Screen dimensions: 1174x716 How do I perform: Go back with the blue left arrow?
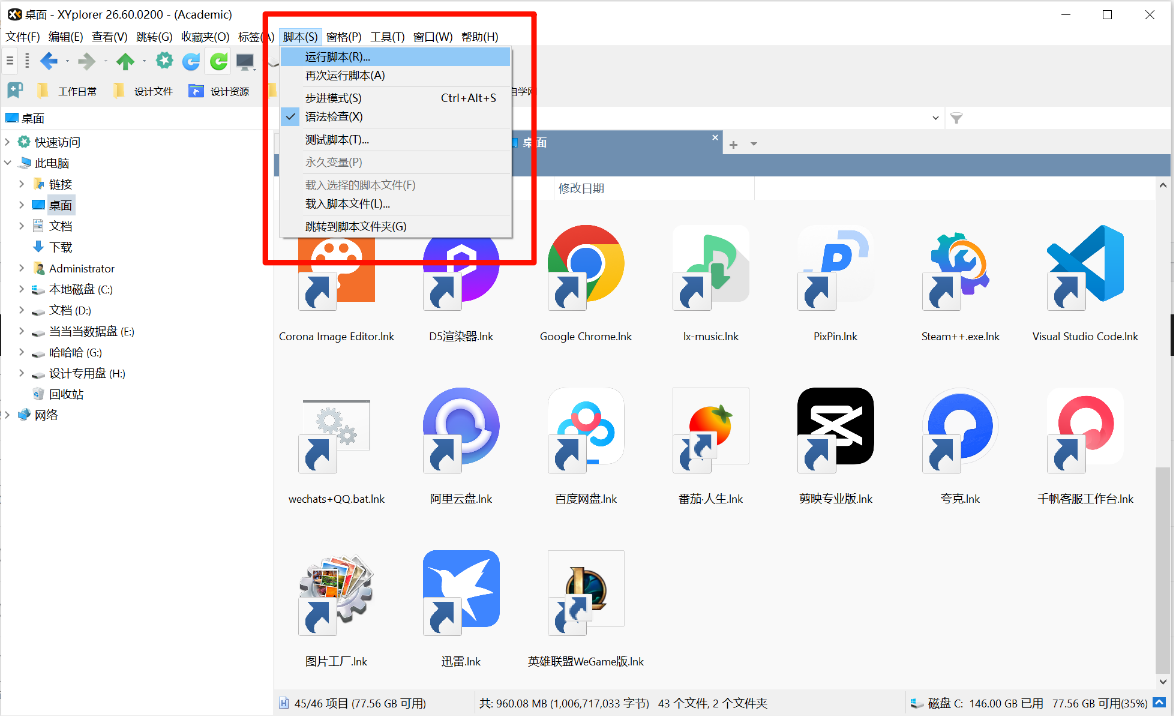49,61
